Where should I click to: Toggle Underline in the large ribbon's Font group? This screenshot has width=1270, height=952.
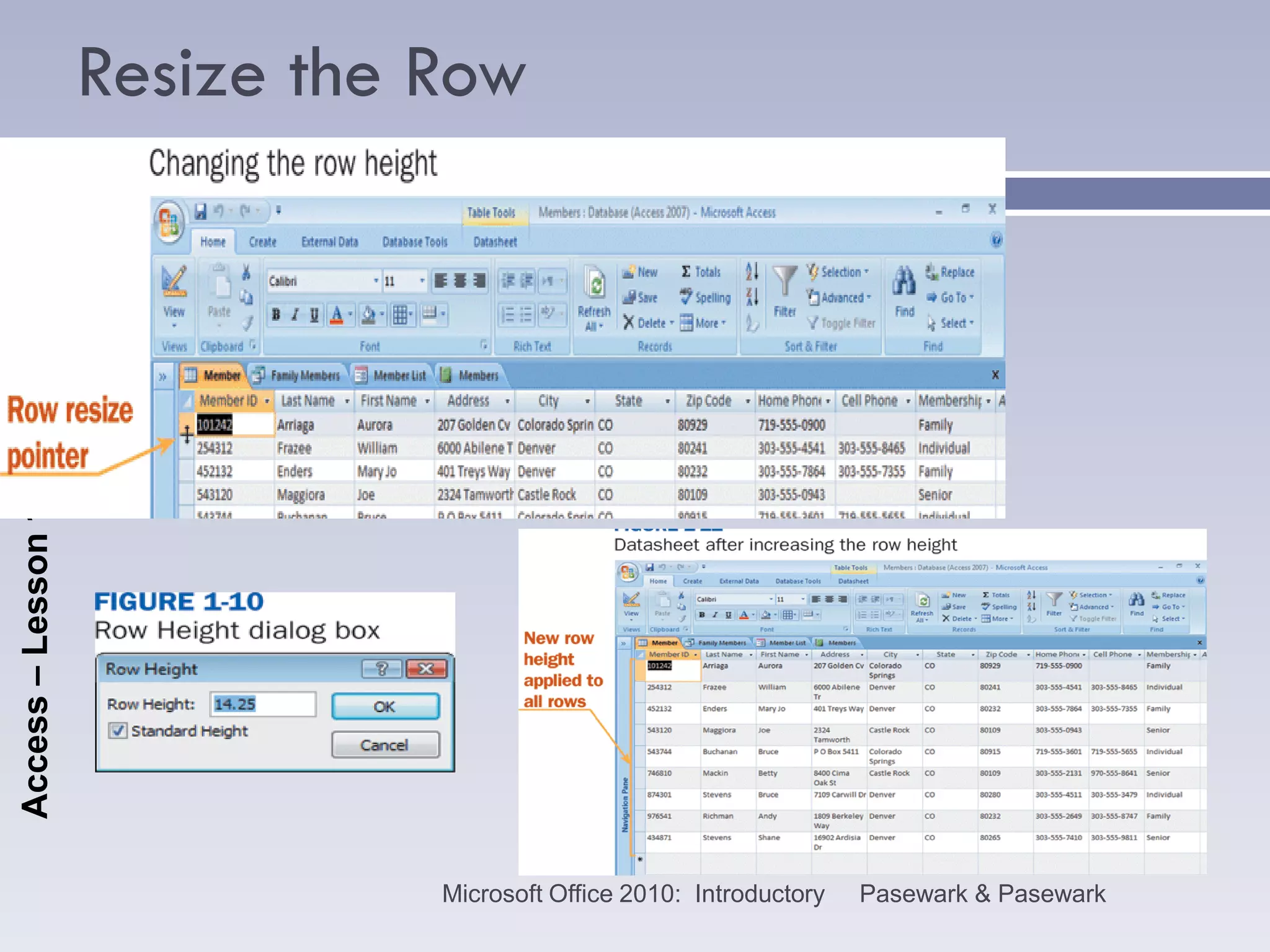314,315
